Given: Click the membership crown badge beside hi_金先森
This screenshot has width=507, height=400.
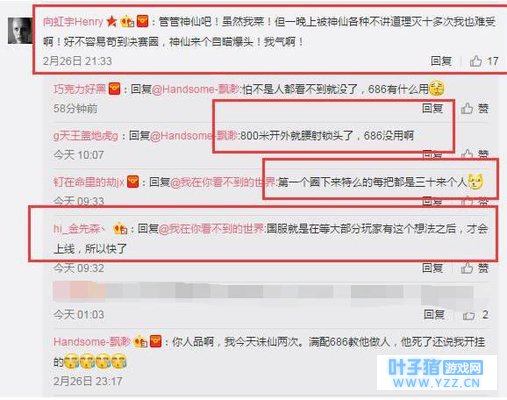Looking at the screenshot, I should [120, 229].
